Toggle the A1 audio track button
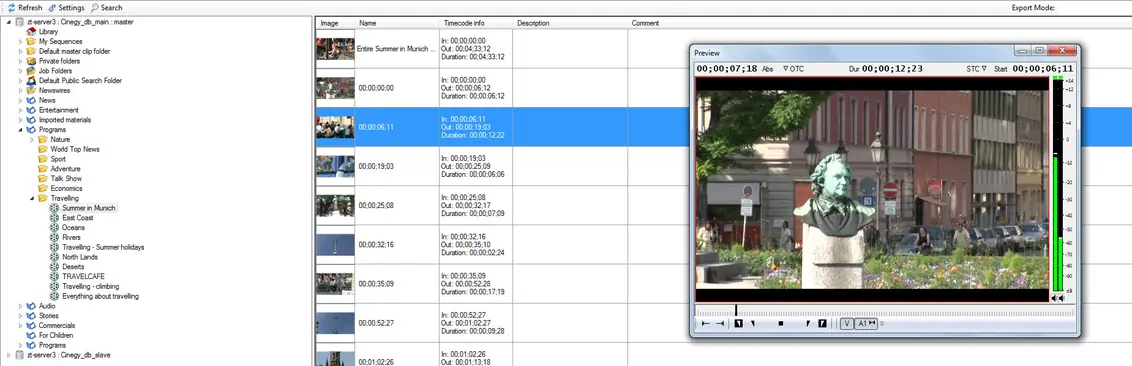The height and width of the screenshot is (366, 1132). (866, 324)
